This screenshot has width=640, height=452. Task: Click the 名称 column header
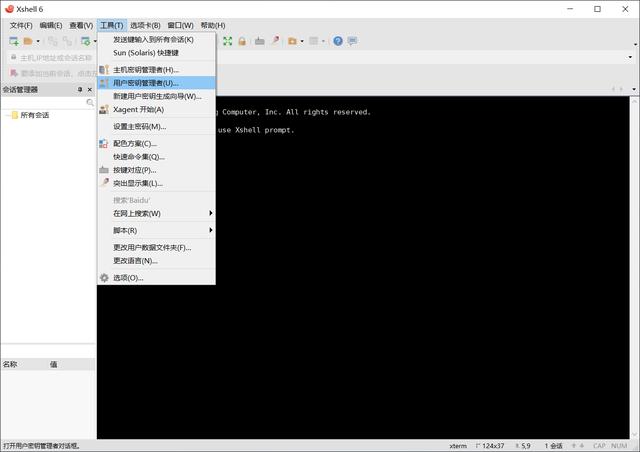(x=24, y=364)
